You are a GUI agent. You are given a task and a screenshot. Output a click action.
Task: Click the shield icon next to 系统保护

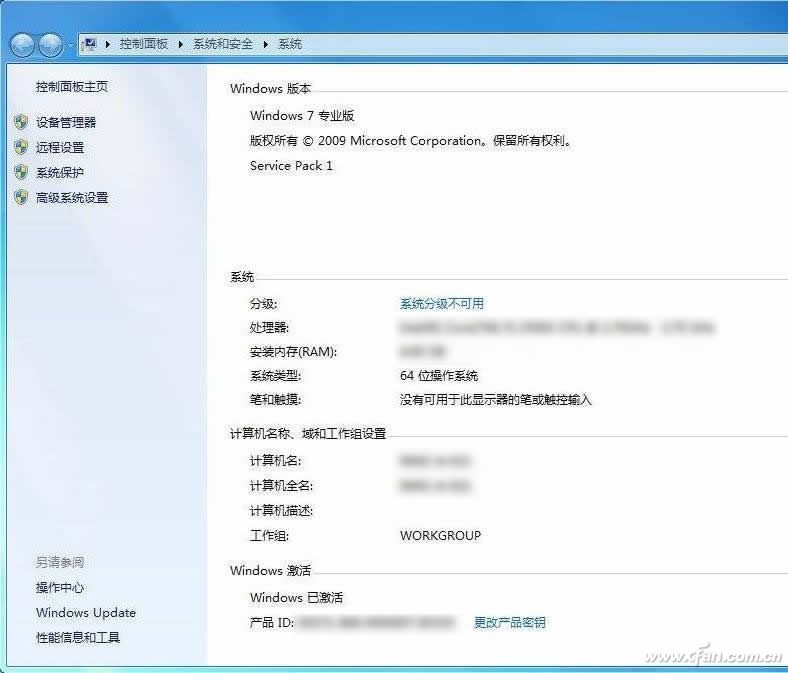pos(21,172)
